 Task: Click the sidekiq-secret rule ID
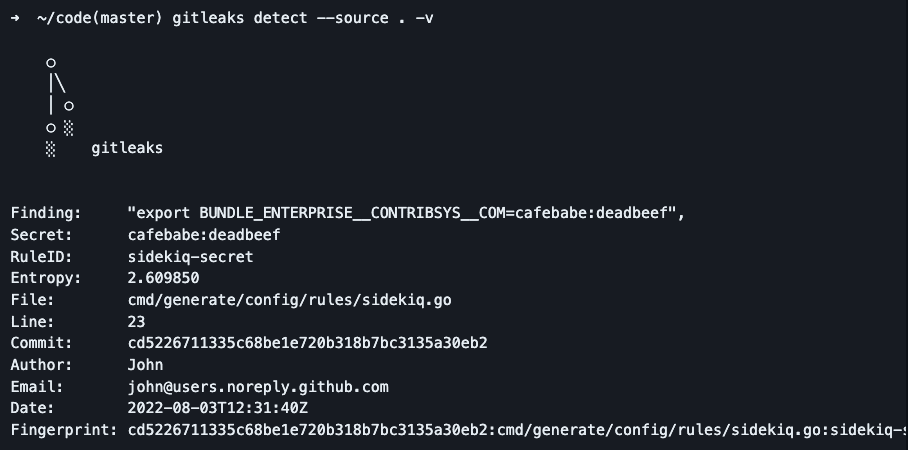click(x=190, y=256)
